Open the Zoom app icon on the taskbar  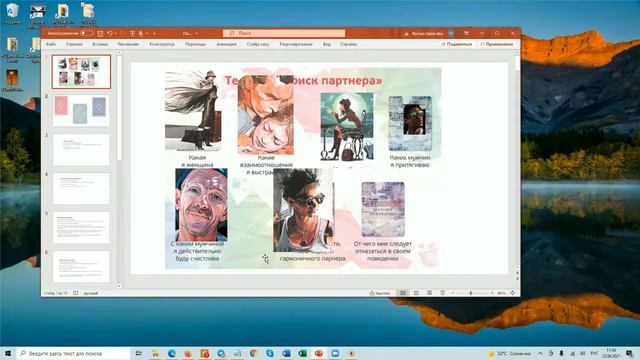coord(335,353)
